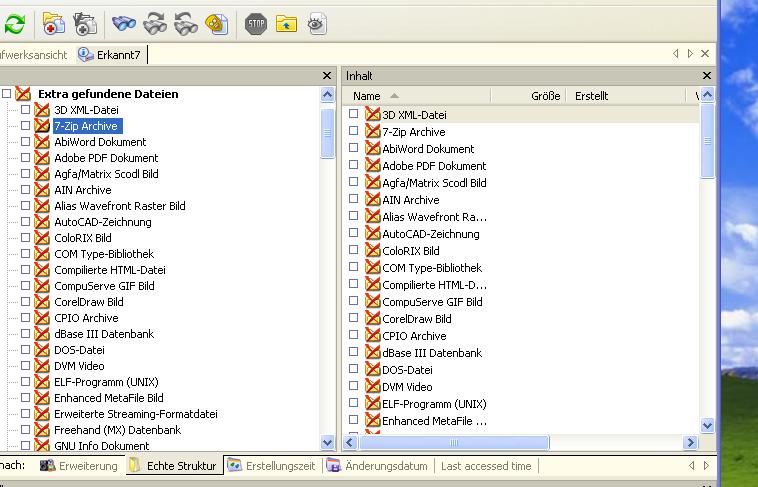758x487 pixels.
Task: Click the gray binoculars with right arrow icon
Action: pos(155,24)
